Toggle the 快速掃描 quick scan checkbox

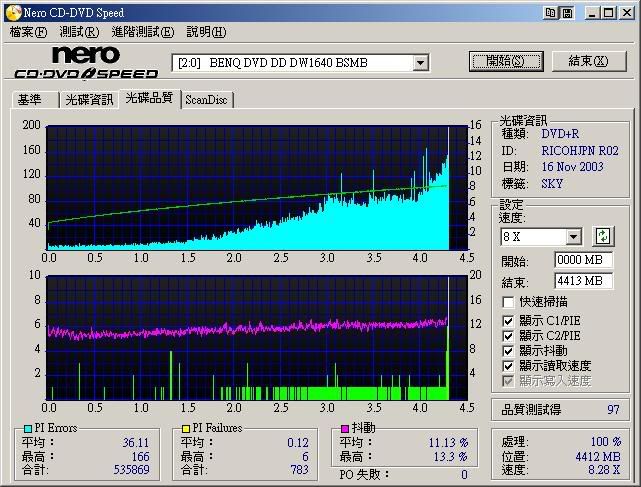508,302
